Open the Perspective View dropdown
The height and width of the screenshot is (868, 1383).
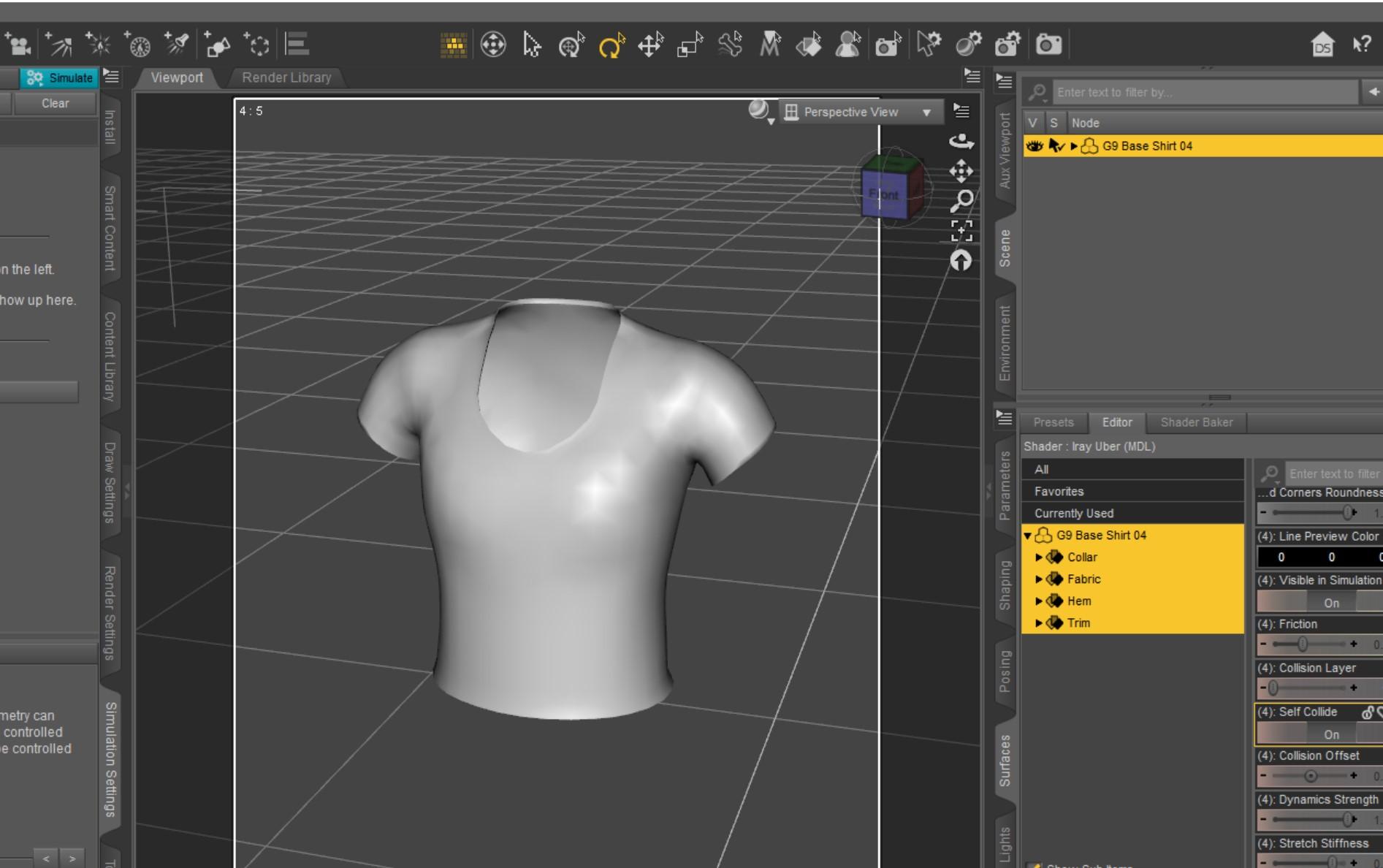[860, 113]
